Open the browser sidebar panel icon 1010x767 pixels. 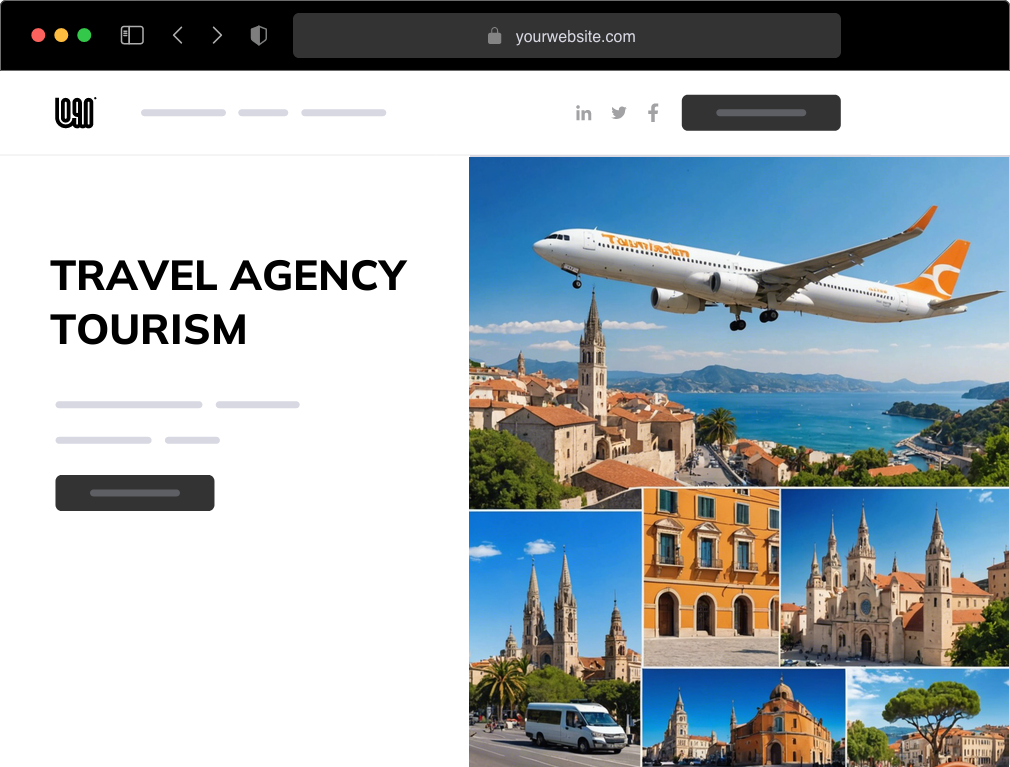coord(131,34)
